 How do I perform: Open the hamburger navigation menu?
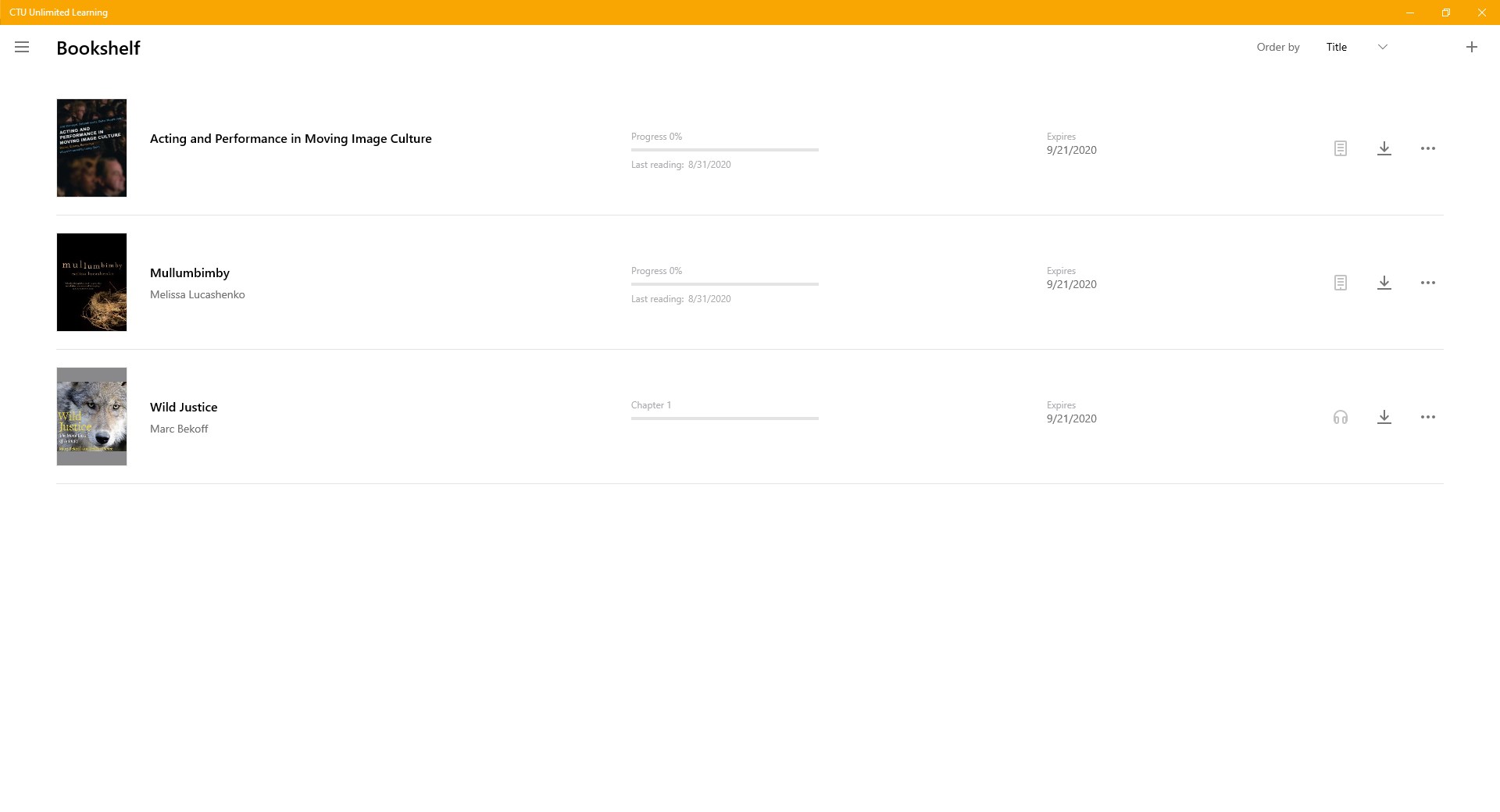pyautogui.click(x=22, y=47)
